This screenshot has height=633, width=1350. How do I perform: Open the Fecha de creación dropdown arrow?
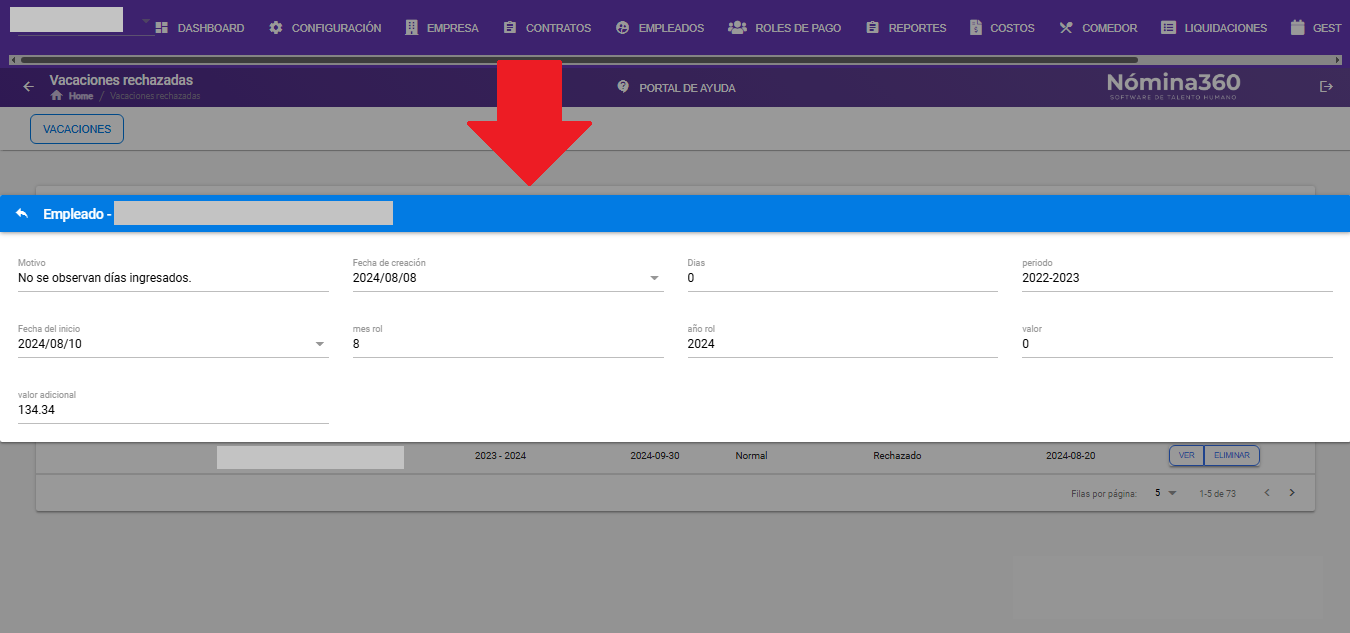[x=654, y=278]
